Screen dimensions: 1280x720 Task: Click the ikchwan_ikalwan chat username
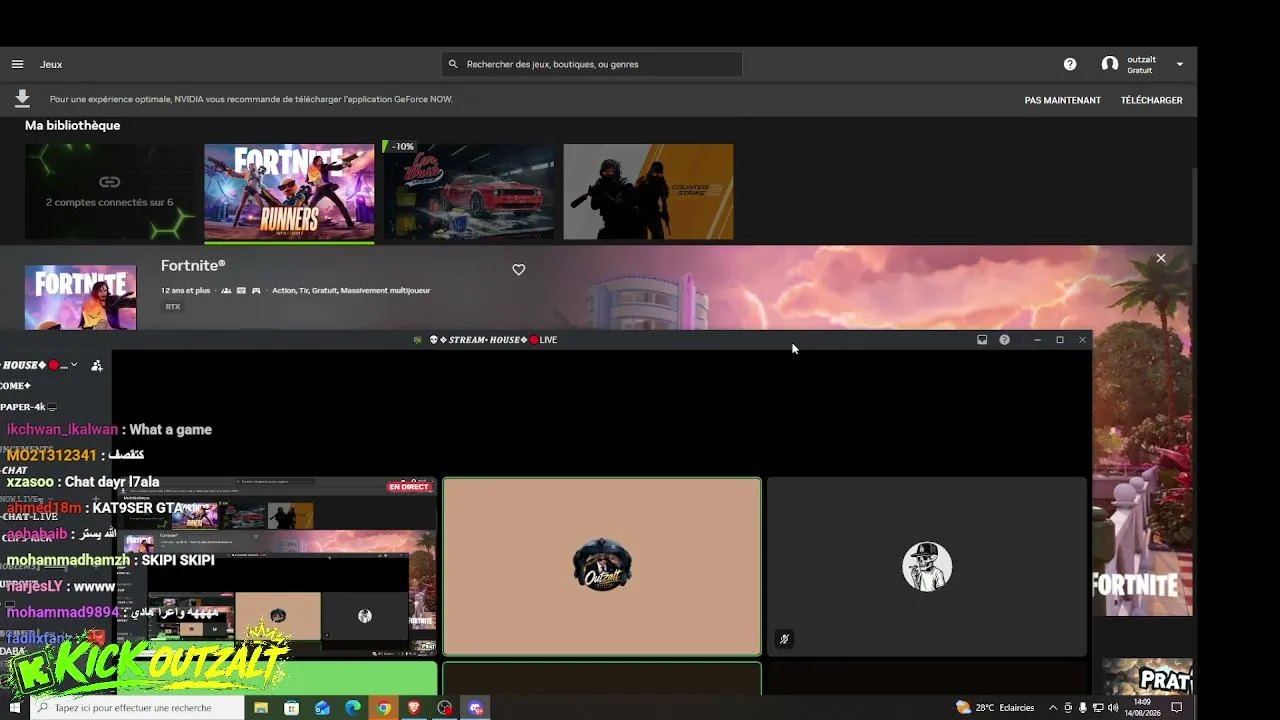coord(62,430)
